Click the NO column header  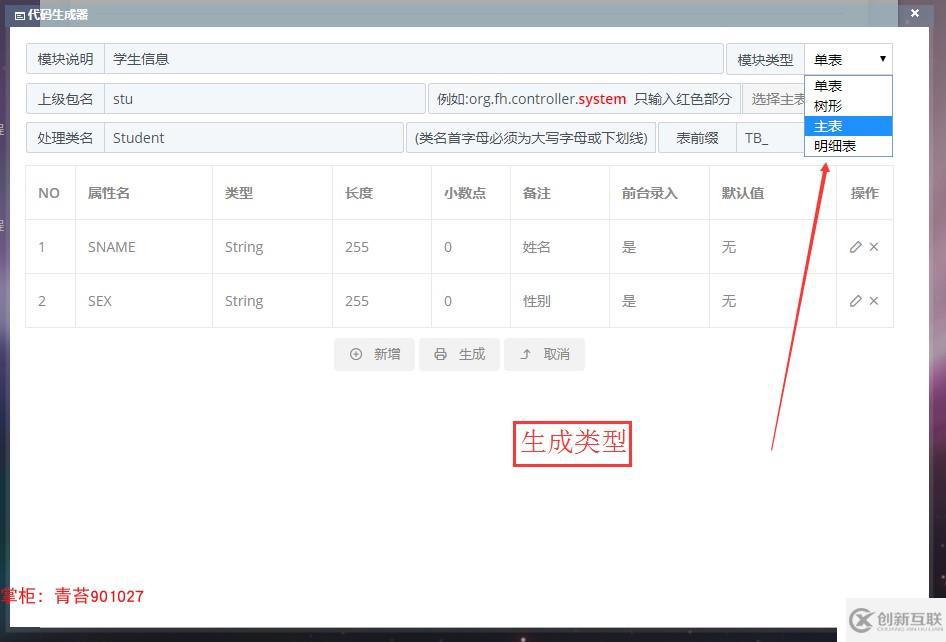pos(49,193)
